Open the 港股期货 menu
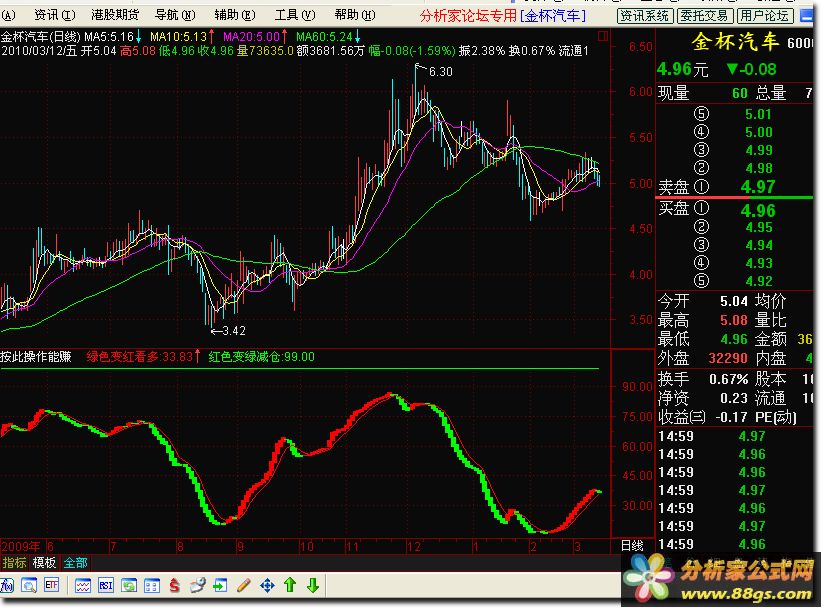Screen dimensions: 823x609 tap(115, 15)
